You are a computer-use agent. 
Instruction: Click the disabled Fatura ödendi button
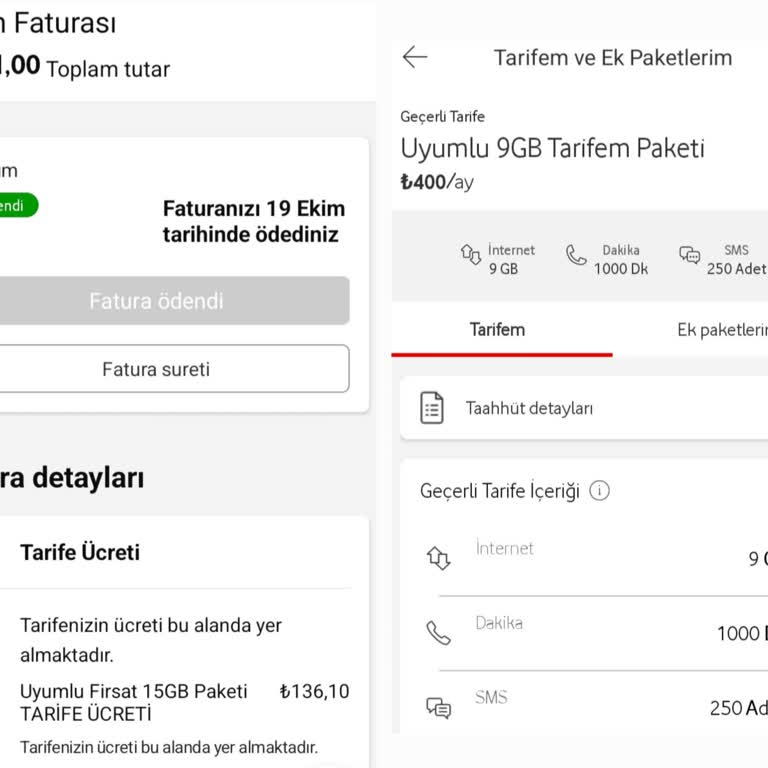(174, 301)
